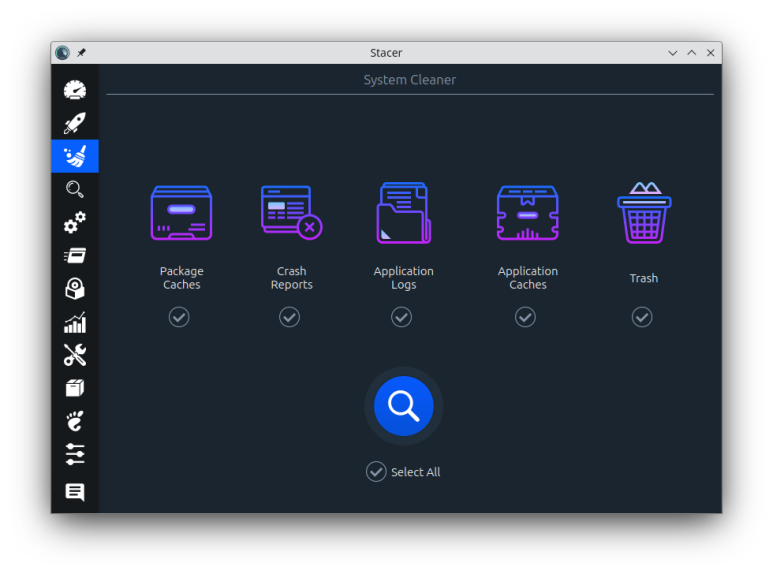Select the System Cleaner broom icon
Viewport: 773px width, 574px height.
click(x=75, y=156)
